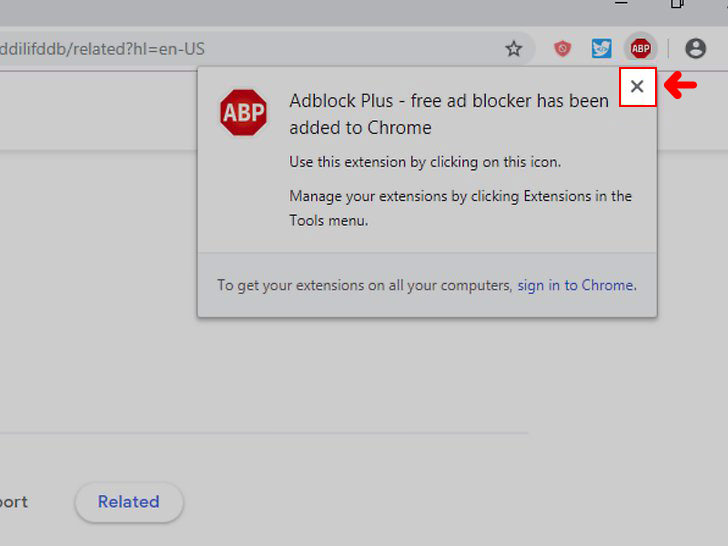
Task: Focus the address bar URL text
Action: point(102,49)
